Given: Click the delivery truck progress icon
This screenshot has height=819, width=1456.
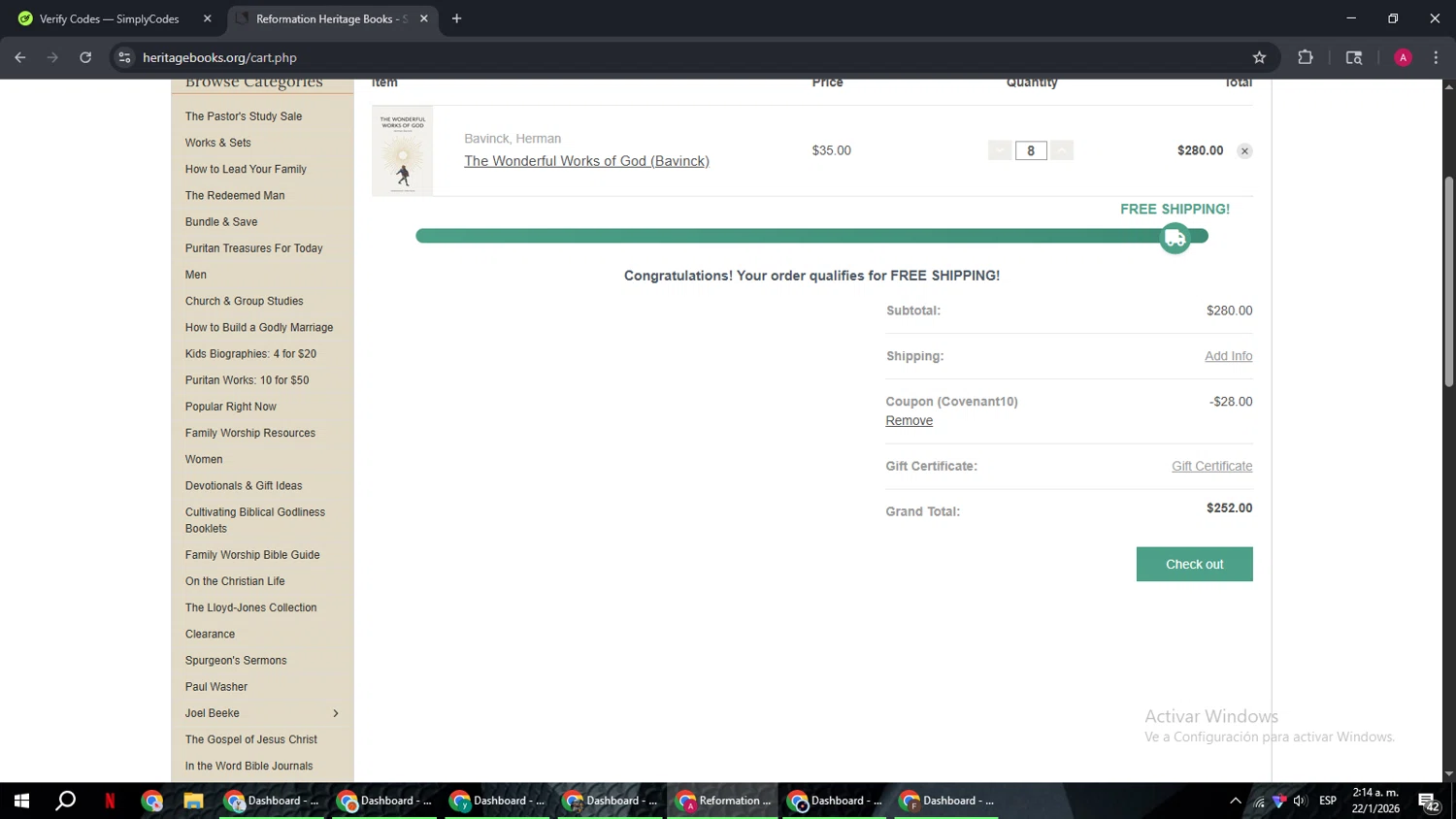Looking at the screenshot, I should coord(1175,238).
